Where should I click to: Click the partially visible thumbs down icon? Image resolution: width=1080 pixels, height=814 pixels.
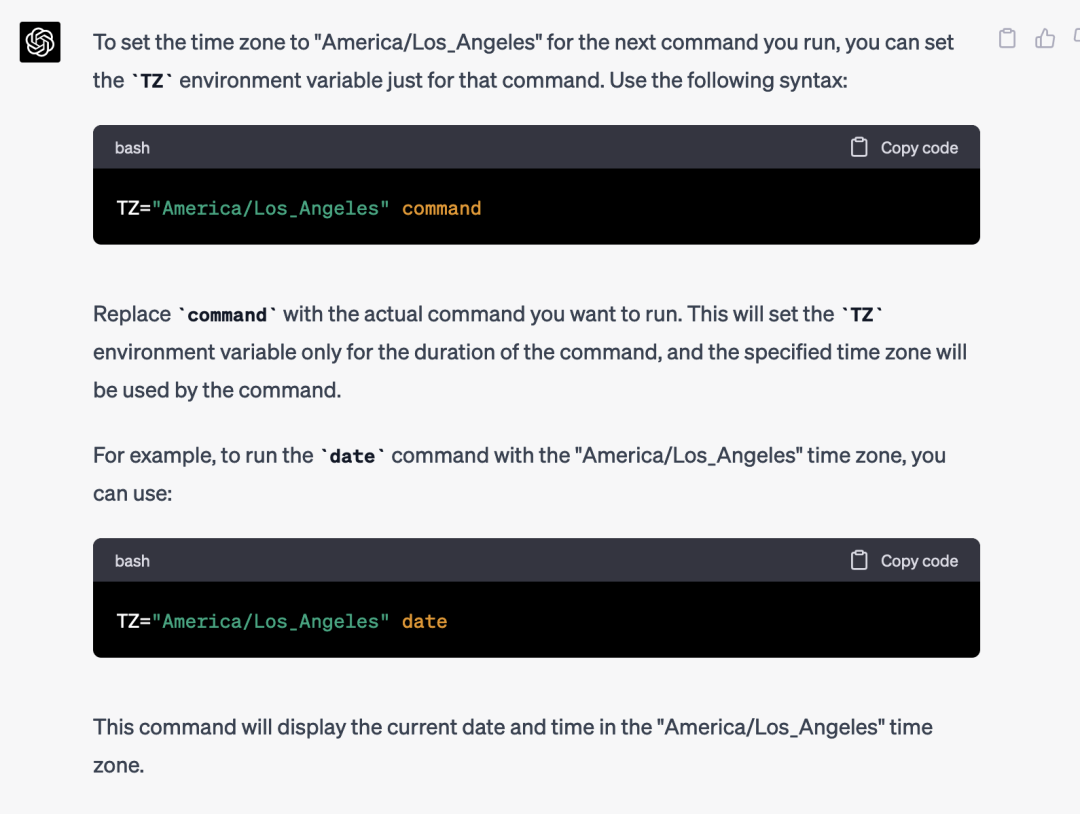point(1077,35)
